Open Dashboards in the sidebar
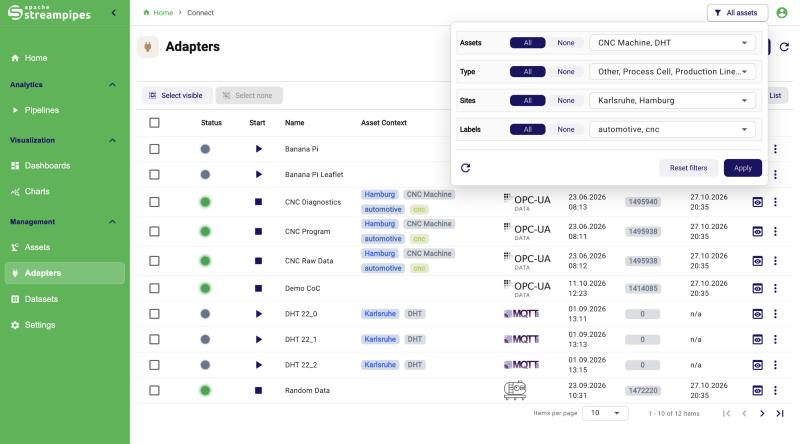The height and width of the screenshot is (444, 800). pyautogui.click(x=65, y=166)
